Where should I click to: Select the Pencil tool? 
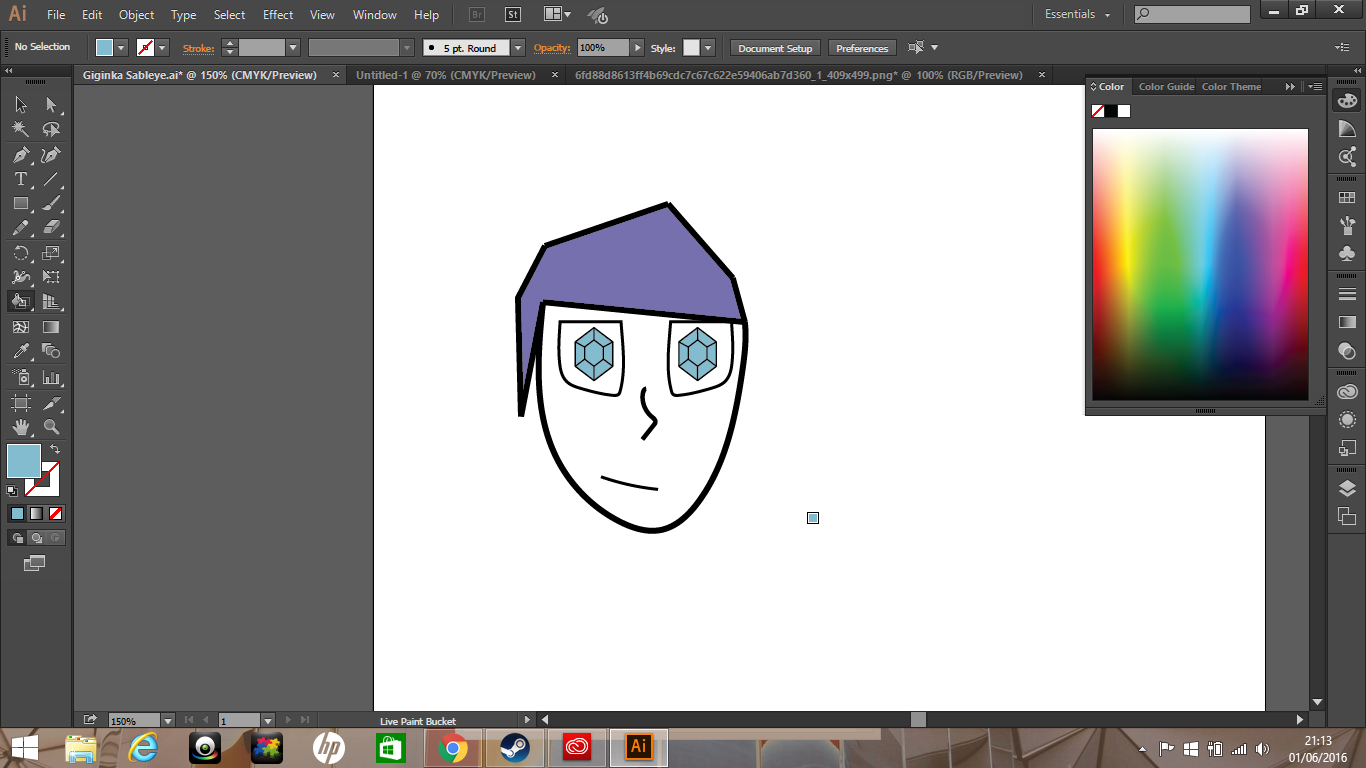click(21, 228)
